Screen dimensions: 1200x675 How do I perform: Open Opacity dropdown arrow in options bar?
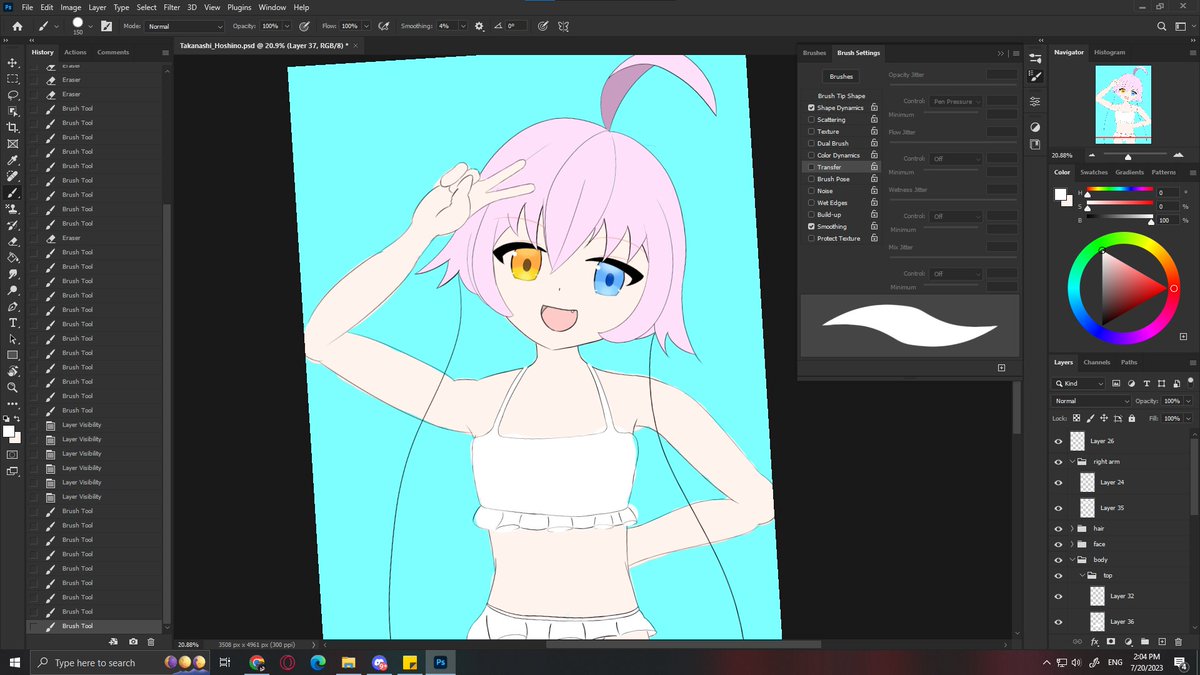point(288,26)
